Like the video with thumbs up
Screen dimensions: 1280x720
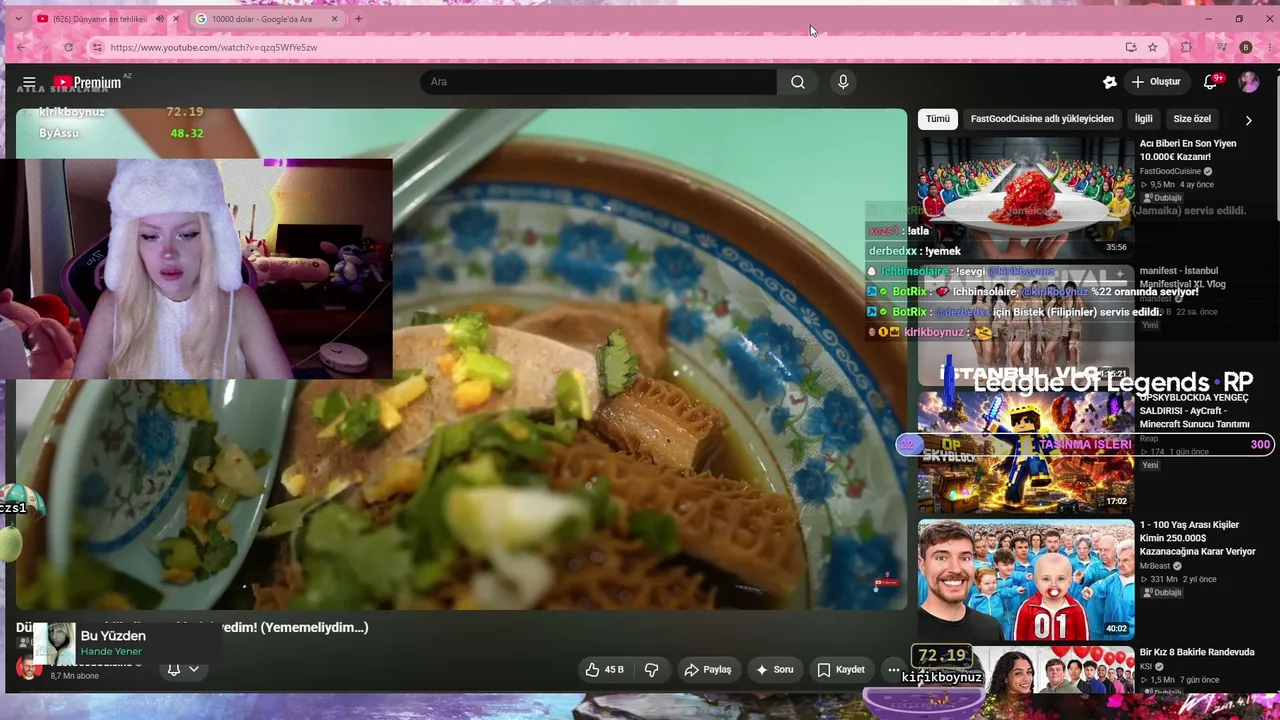(605, 669)
